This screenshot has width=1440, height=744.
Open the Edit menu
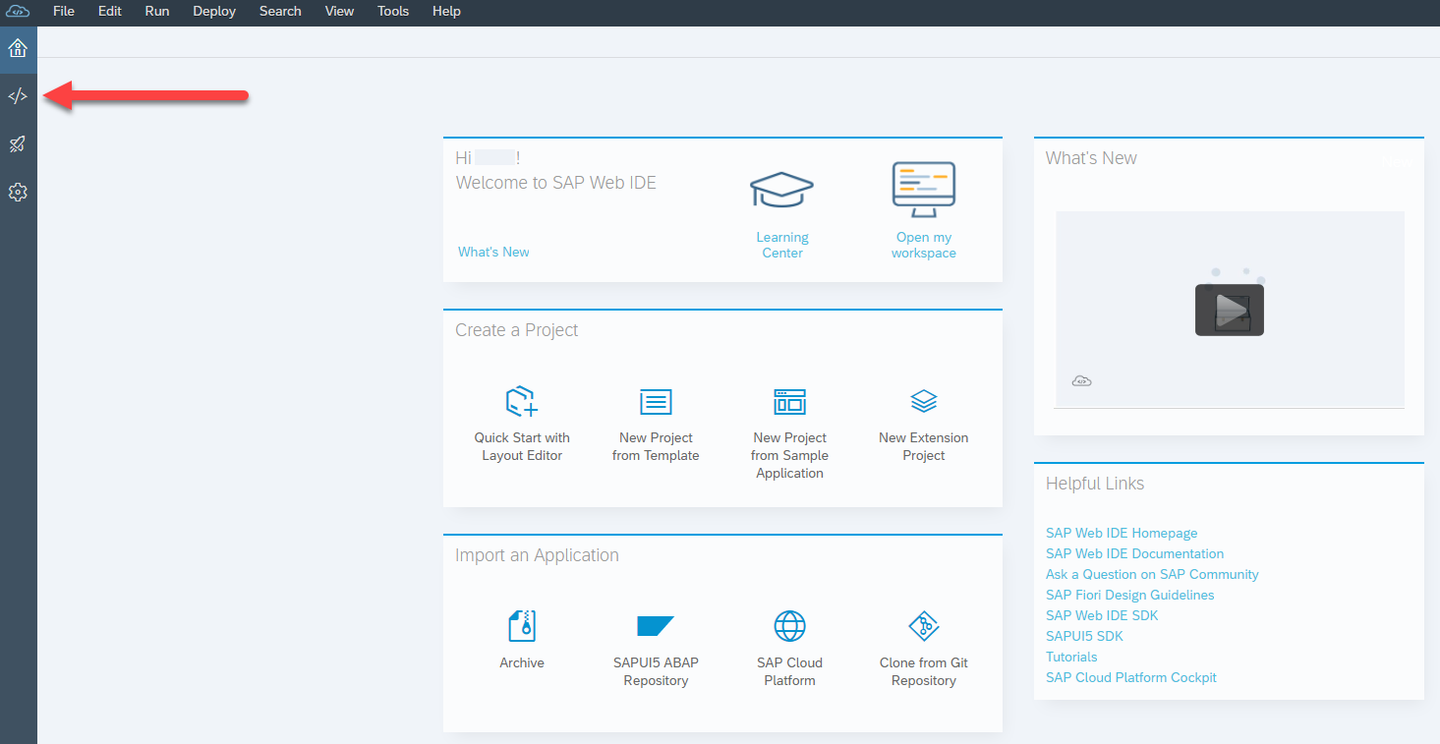click(x=110, y=11)
